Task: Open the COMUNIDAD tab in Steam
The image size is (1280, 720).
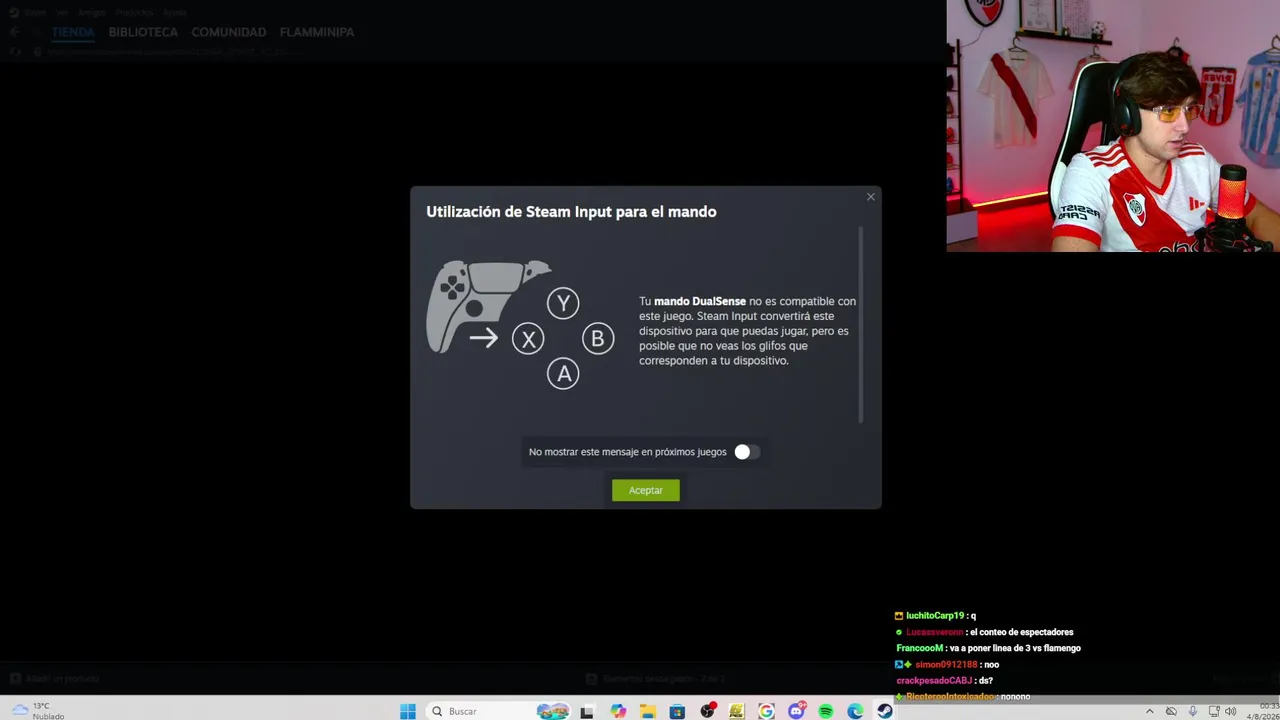Action: click(x=229, y=32)
